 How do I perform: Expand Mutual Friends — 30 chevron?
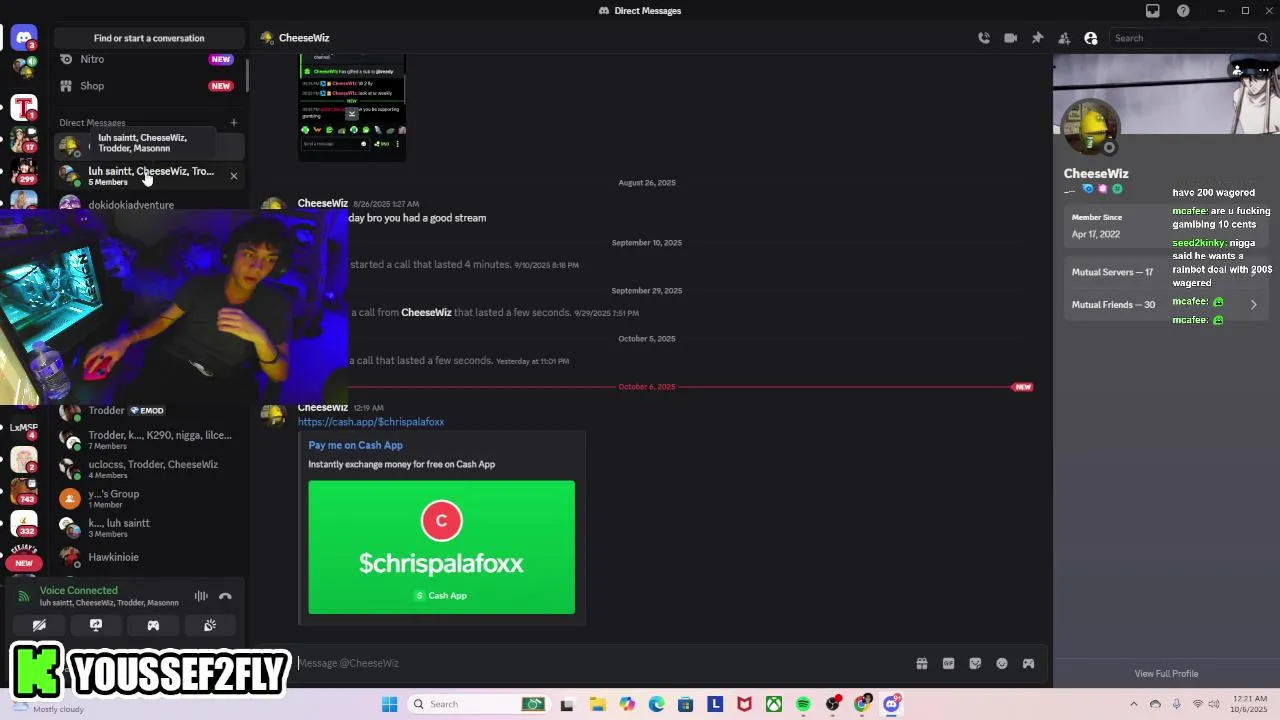1253,305
